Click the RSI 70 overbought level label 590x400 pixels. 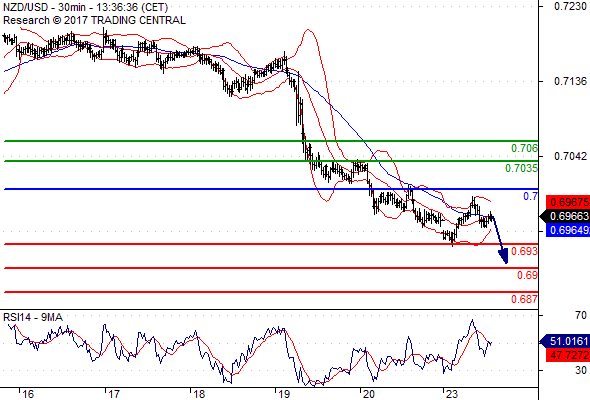(581, 315)
